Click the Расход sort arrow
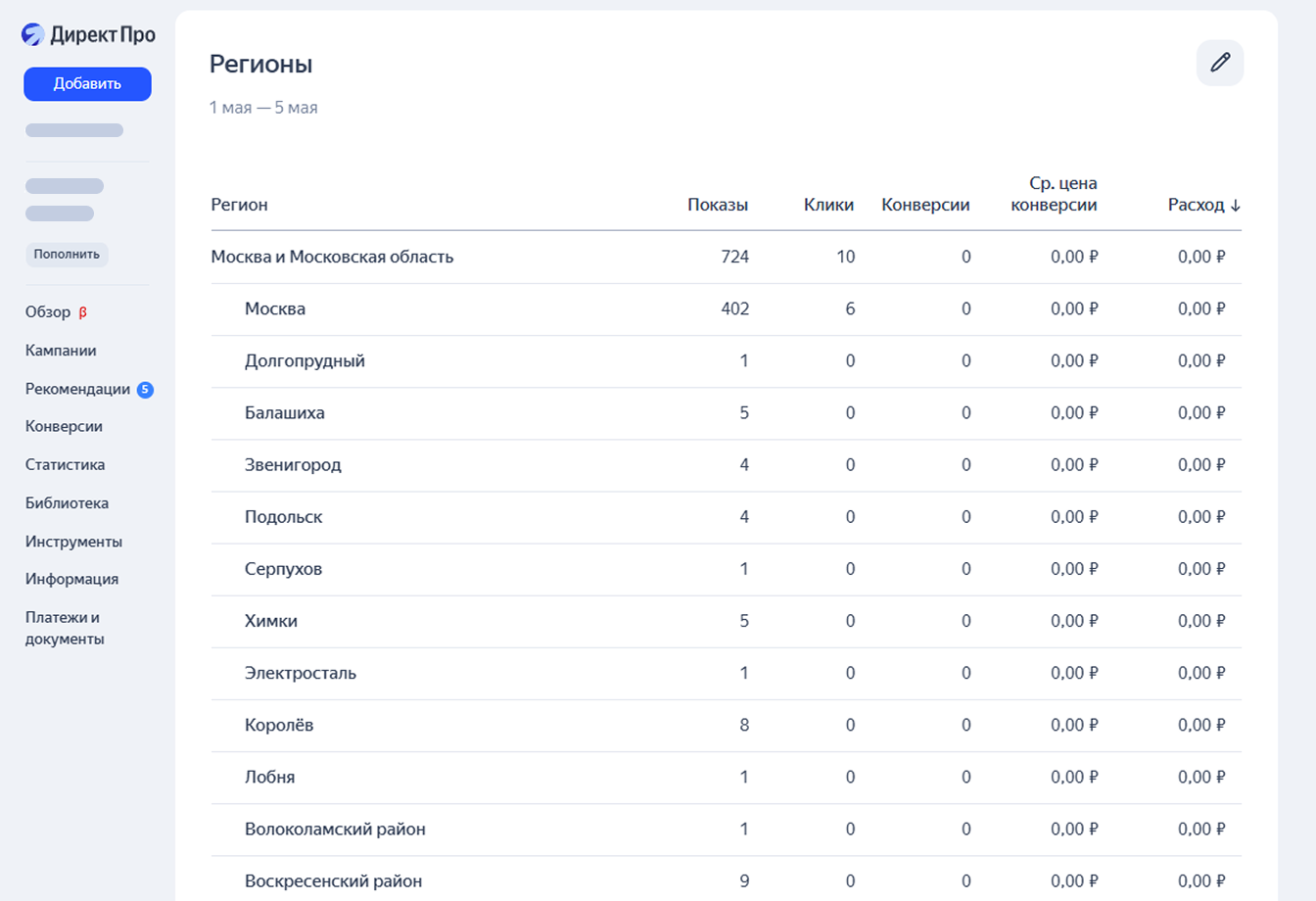This screenshot has width=1316, height=901. point(1236,206)
